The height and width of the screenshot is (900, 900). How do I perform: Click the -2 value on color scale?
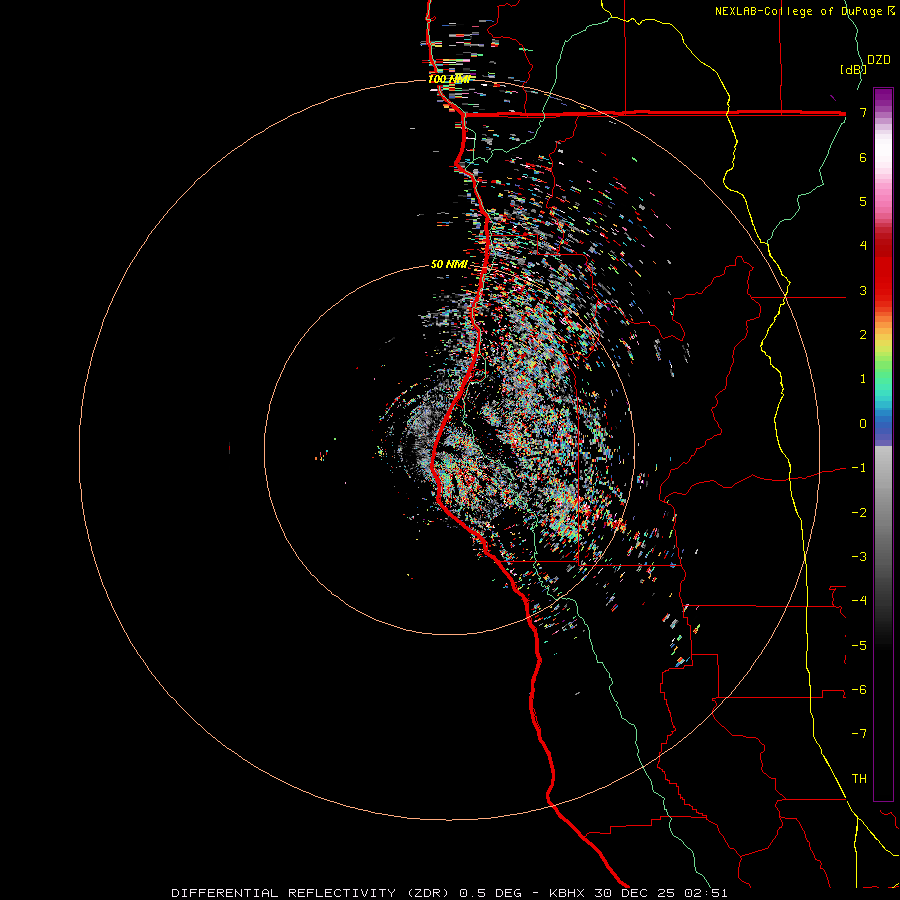859,512
